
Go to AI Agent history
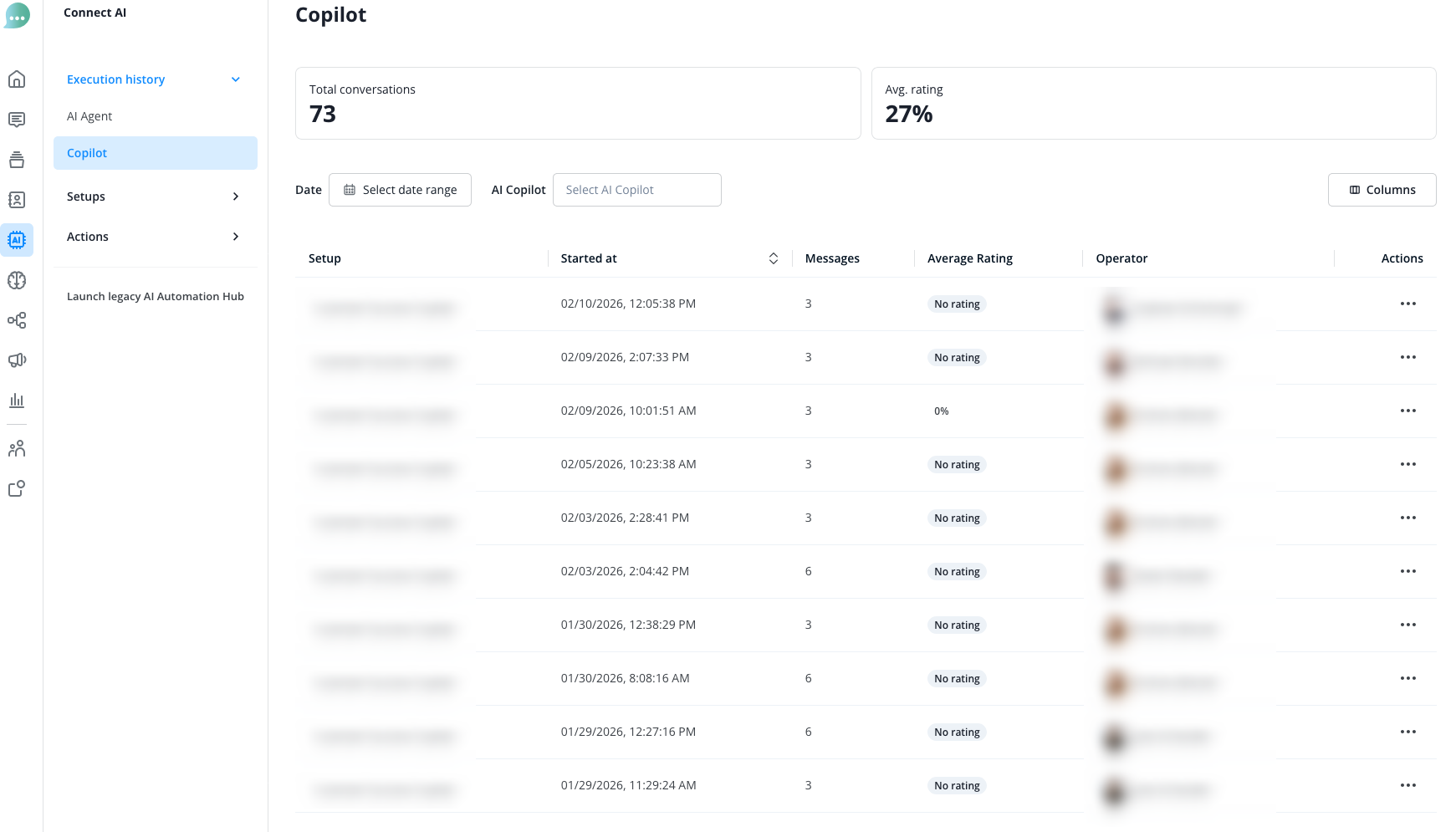(x=89, y=116)
